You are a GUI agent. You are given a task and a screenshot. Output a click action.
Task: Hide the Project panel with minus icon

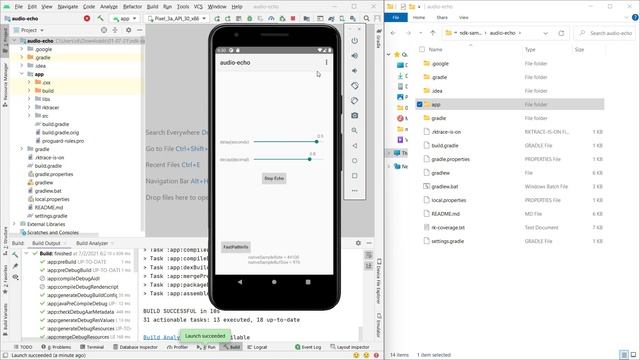(140, 30)
